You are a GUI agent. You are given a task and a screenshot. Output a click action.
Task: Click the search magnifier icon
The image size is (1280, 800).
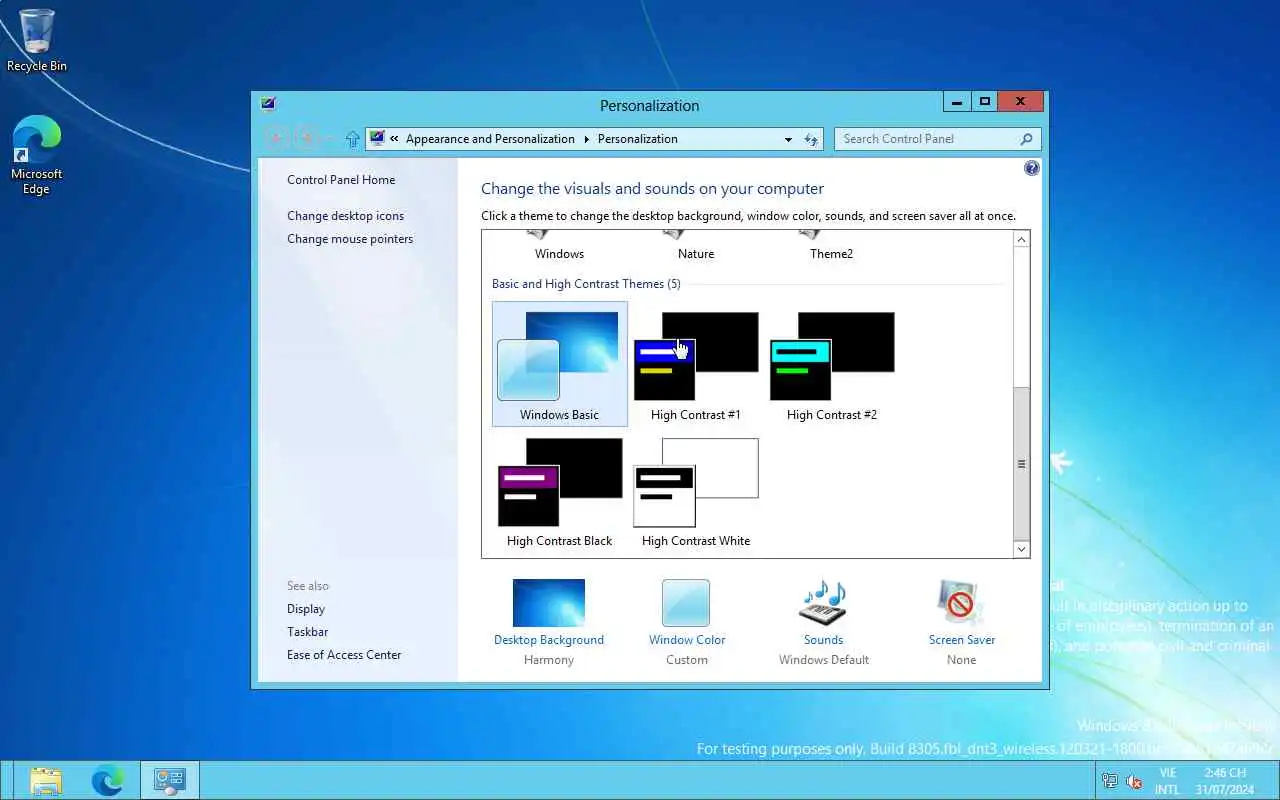(1026, 139)
